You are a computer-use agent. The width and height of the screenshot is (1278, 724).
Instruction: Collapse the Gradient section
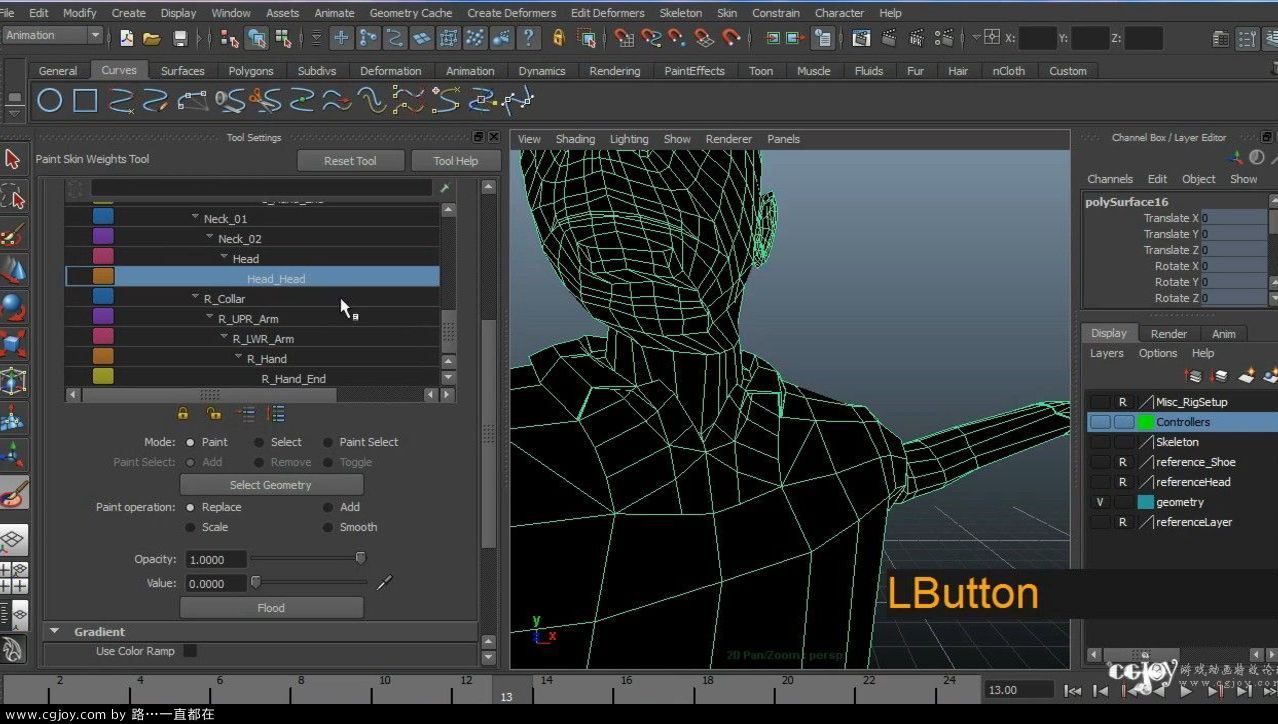54,632
